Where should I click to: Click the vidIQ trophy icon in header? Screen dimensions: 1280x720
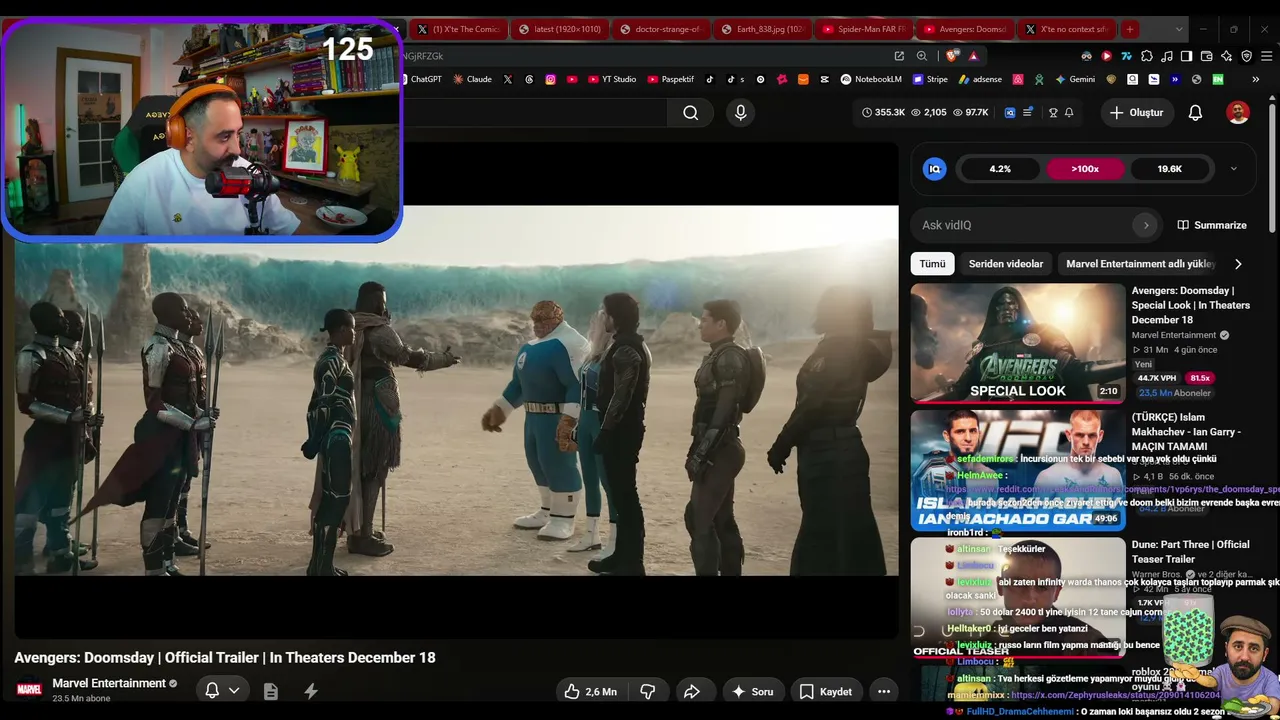(x=1052, y=113)
